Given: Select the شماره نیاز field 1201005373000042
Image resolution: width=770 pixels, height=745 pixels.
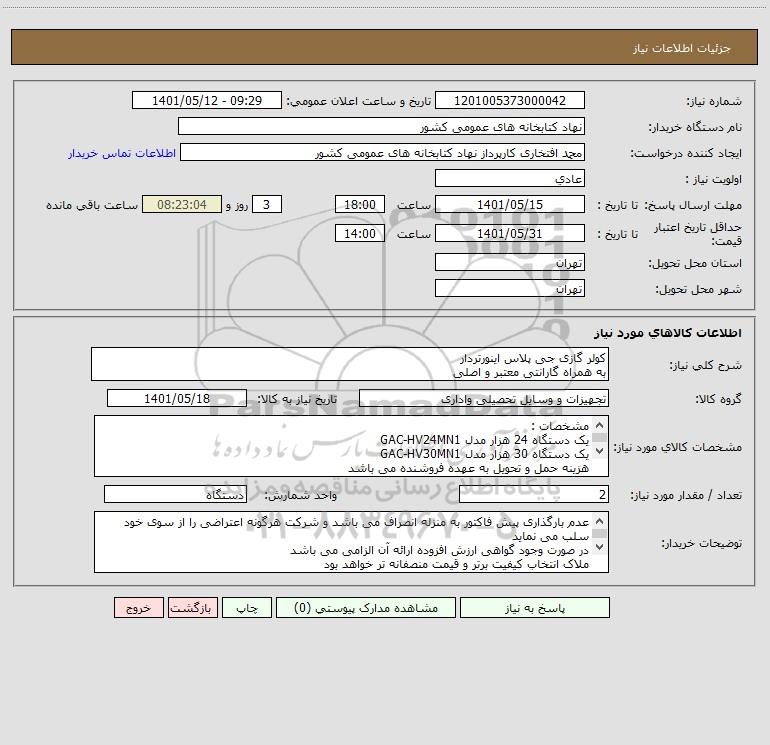Looking at the screenshot, I should 510,100.
